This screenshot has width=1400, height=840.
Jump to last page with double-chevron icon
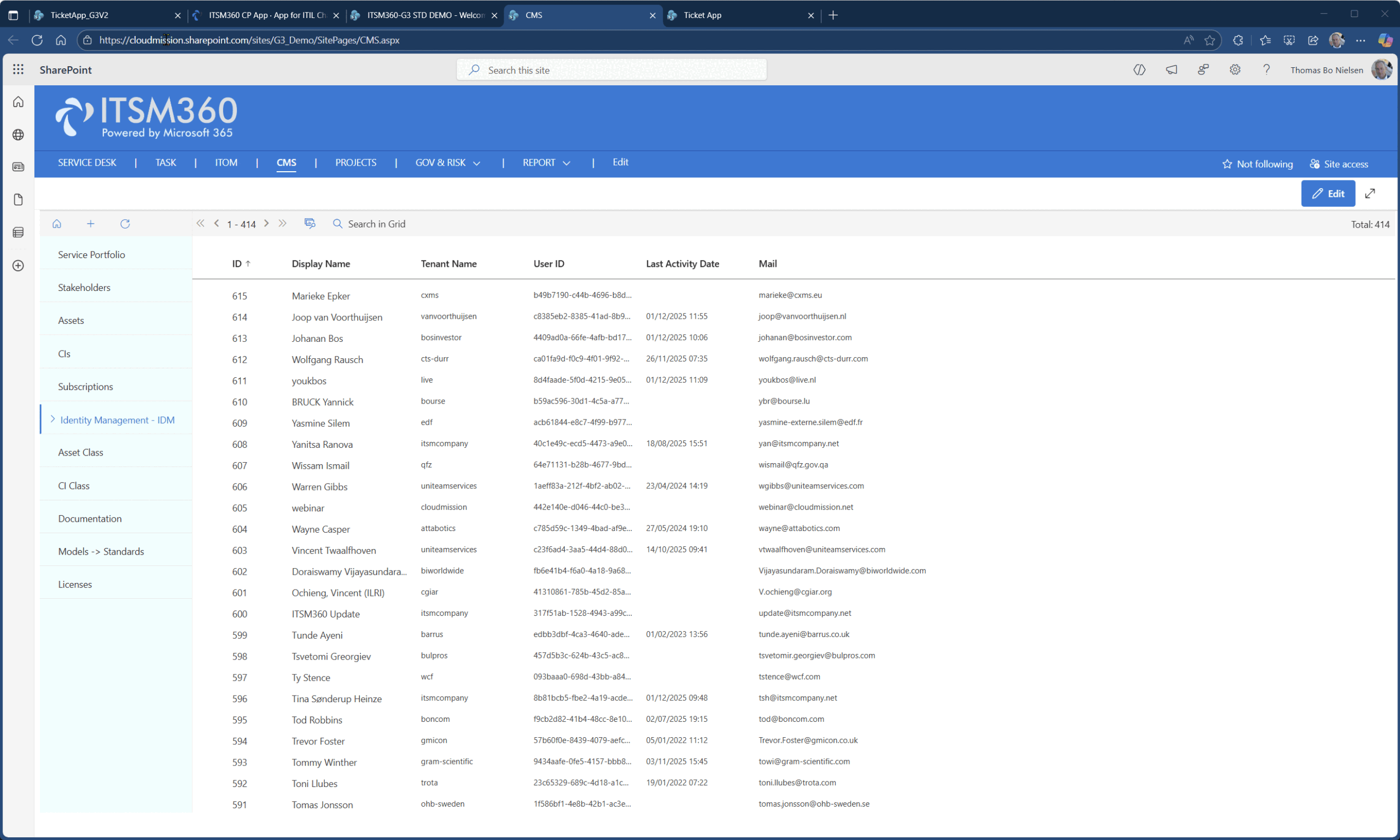tap(282, 224)
